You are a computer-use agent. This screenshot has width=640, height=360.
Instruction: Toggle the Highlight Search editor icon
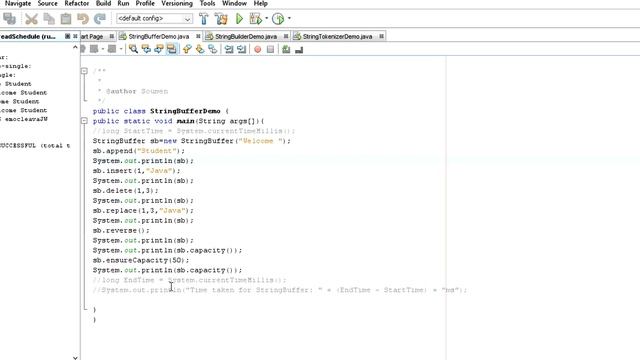coord(172,49)
